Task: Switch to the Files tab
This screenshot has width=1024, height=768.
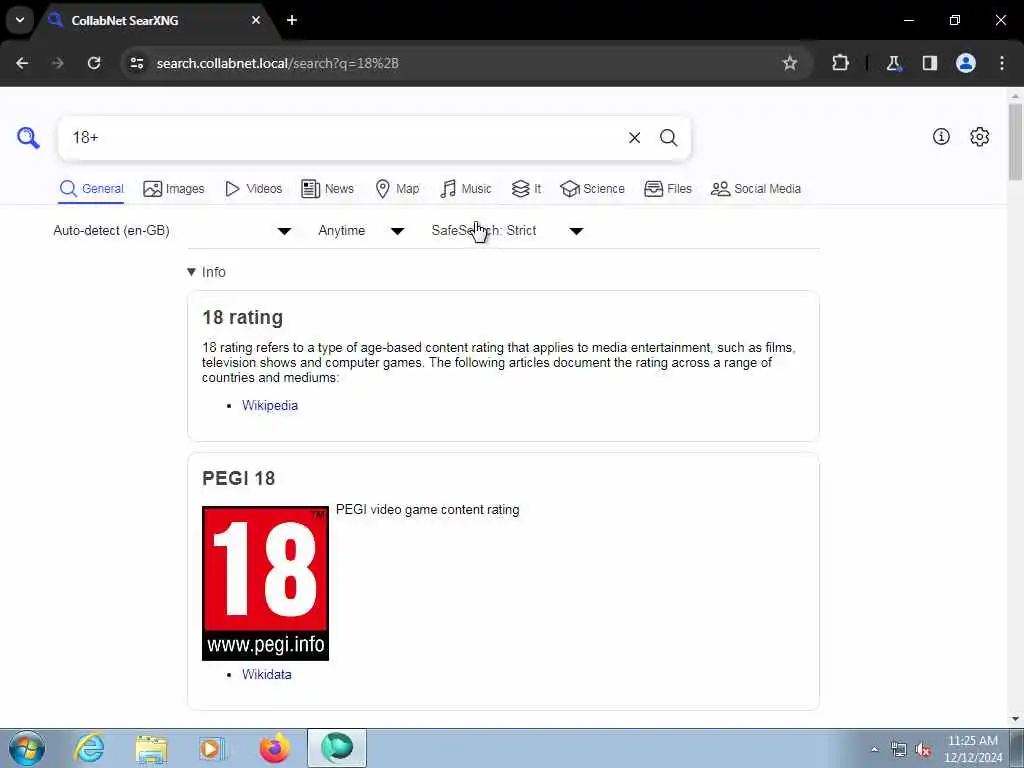Action: [x=667, y=189]
